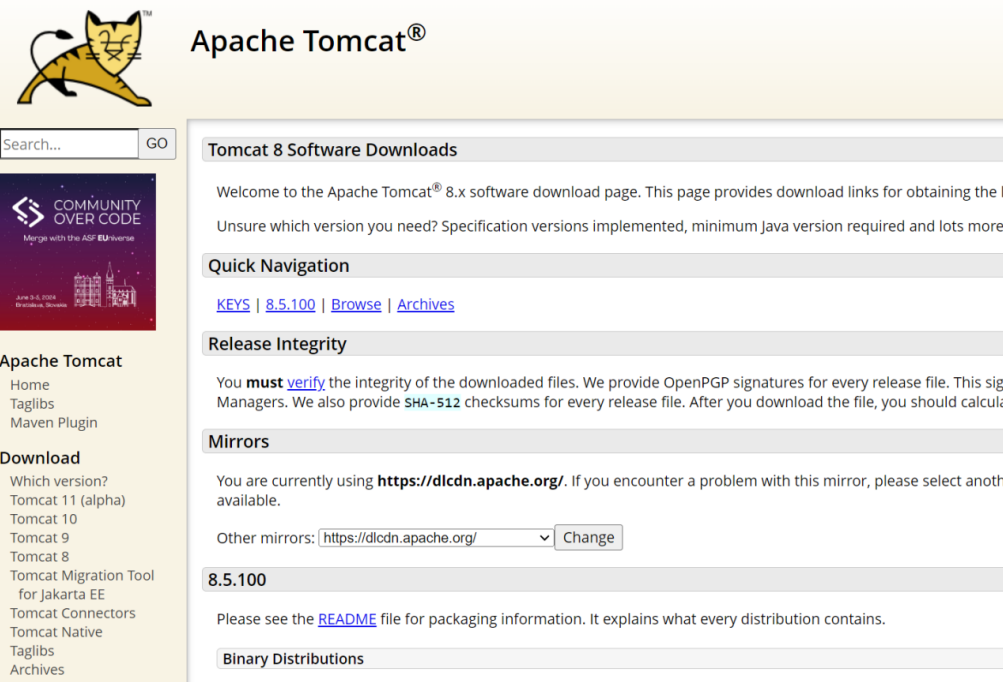
Task: Open the KEYS link
Action: pyautogui.click(x=233, y=305)
